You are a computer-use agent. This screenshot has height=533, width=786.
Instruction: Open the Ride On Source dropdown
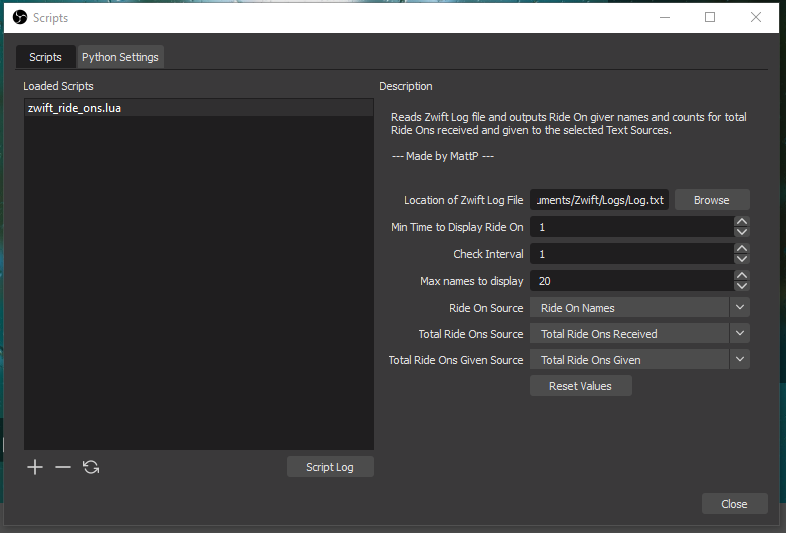point(639,308)
